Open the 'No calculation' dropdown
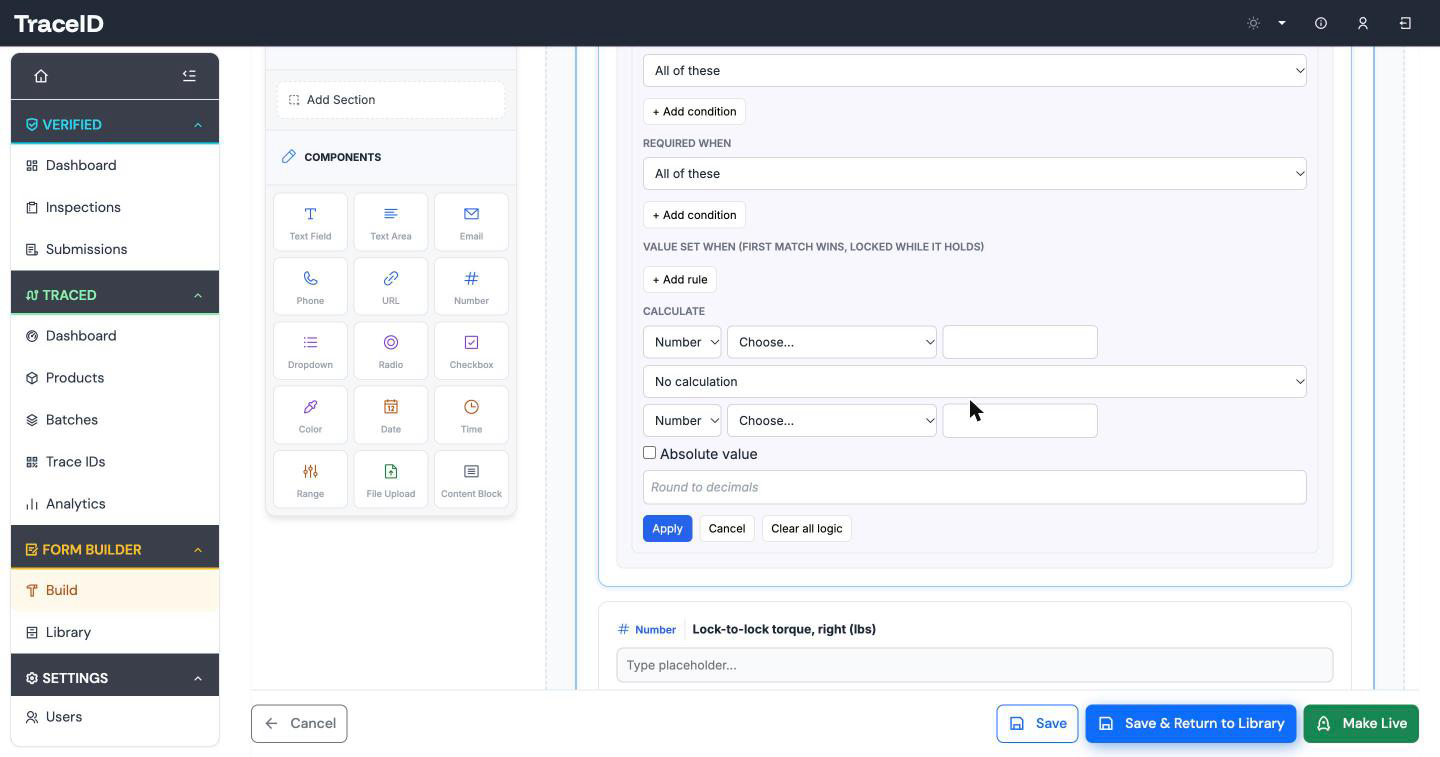 [975, 382]
